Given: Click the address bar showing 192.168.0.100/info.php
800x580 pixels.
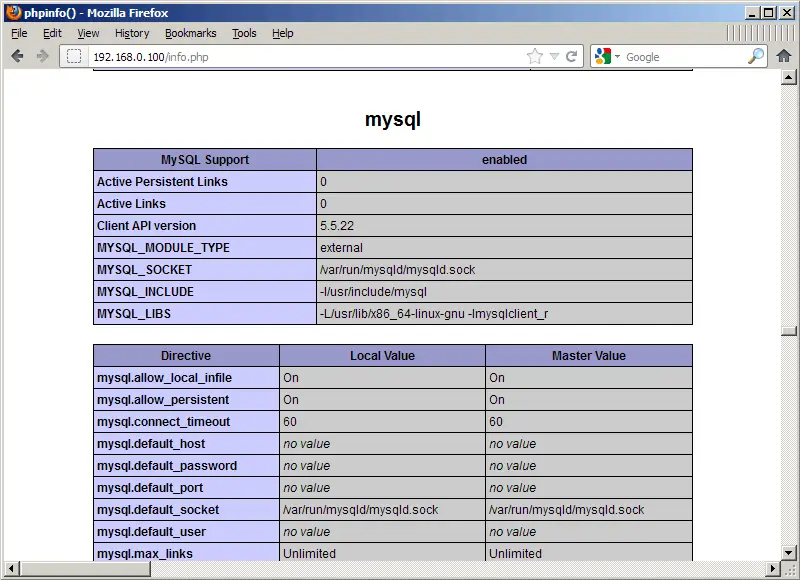Looking at the screenshot, I should [300, 57].
